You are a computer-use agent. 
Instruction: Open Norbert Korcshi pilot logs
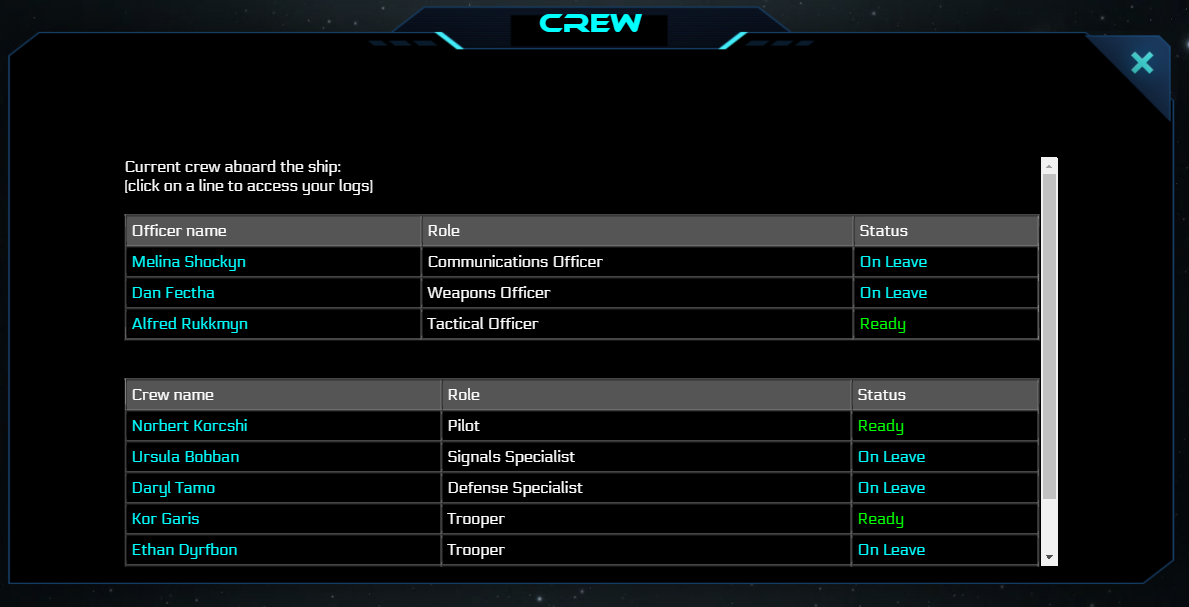click(582, 426)
